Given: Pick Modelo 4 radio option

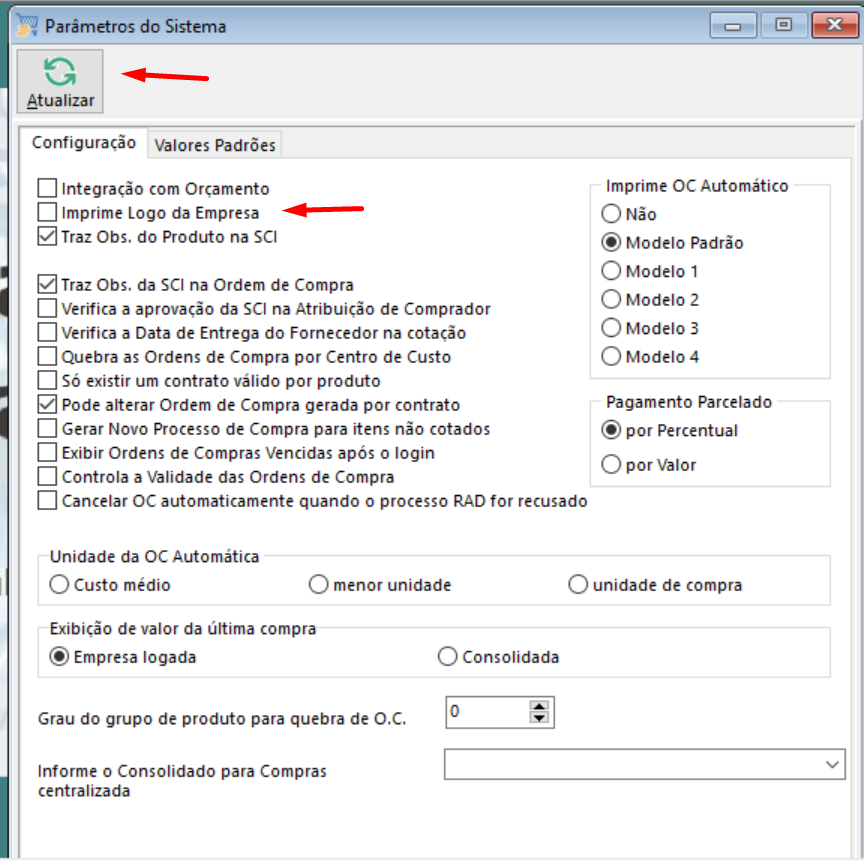Looking at the screenshot, I should pyautogui.click(x=611, y=357).
